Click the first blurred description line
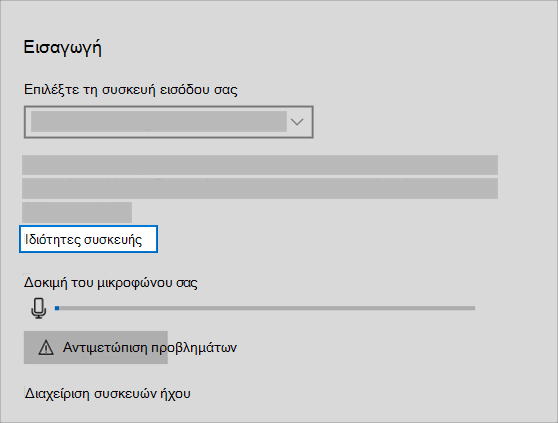The width and height of the screenshot is (558, 423). 260,165
